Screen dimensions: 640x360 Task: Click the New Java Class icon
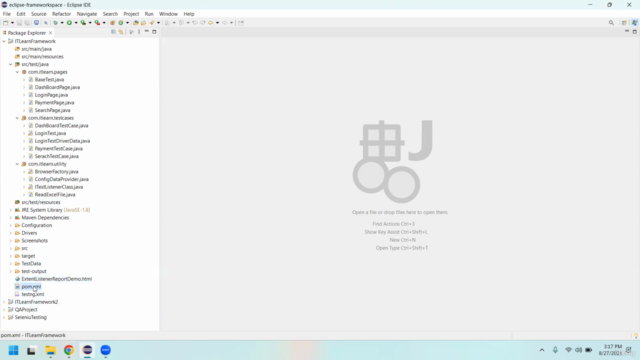click(x=121, y=23)
